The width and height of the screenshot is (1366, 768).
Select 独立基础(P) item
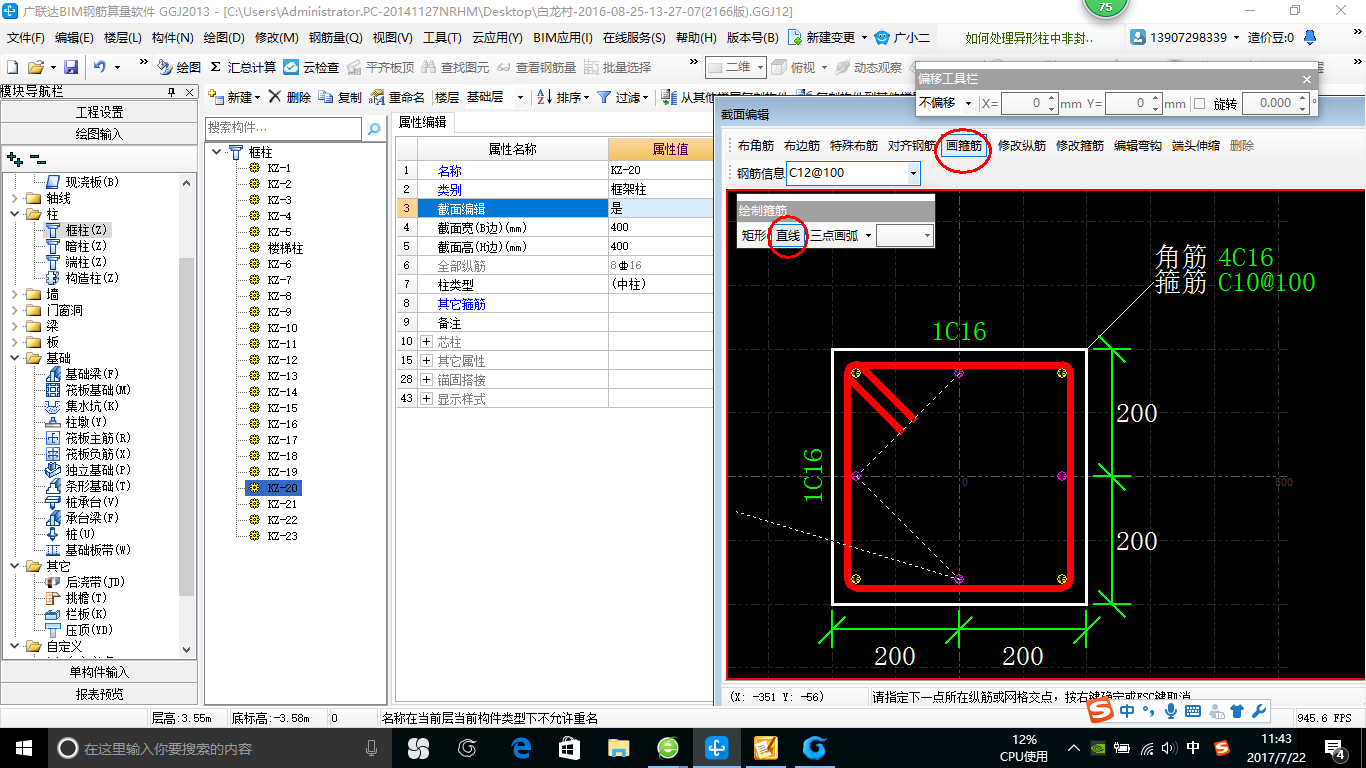pyautogui.click(x=88, y=470)
